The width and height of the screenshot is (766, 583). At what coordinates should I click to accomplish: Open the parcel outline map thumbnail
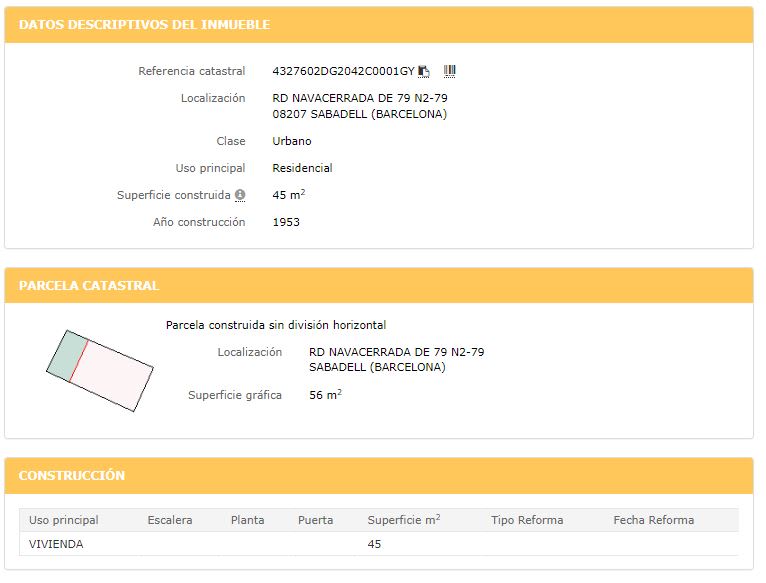pos(99,369)
